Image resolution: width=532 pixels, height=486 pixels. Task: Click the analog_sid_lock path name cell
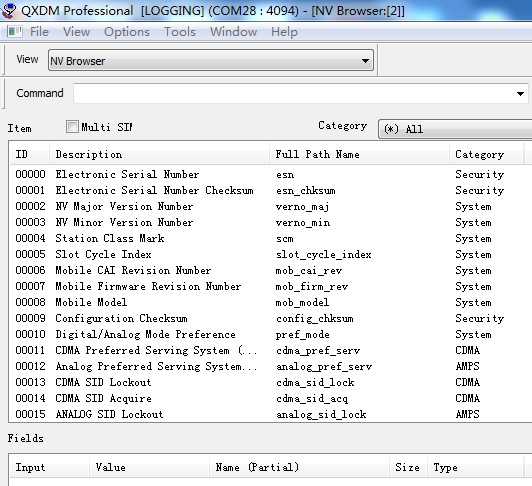pos(321,415)
